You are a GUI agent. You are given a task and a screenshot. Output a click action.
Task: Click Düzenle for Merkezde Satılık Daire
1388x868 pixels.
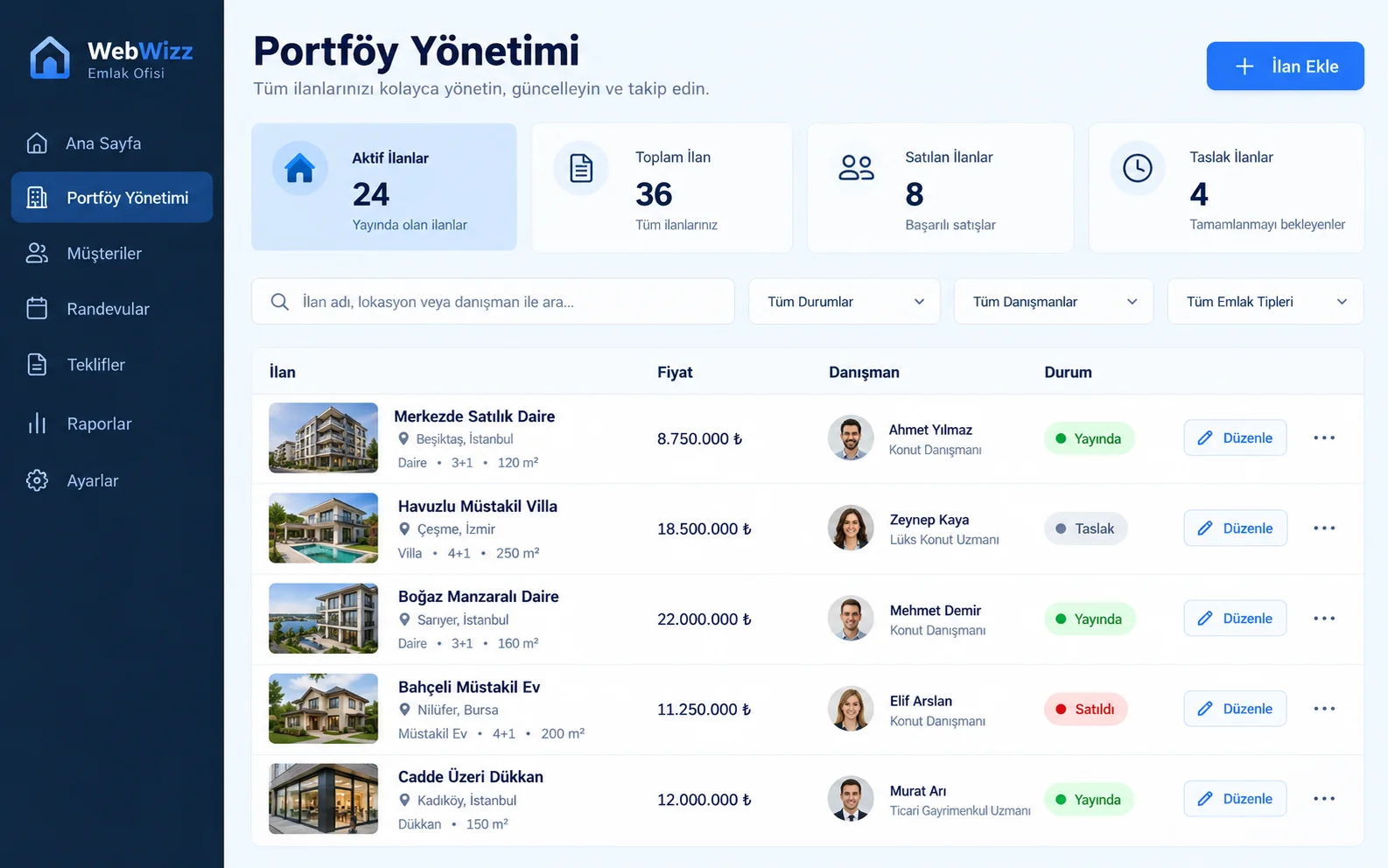pos(1235,437)
